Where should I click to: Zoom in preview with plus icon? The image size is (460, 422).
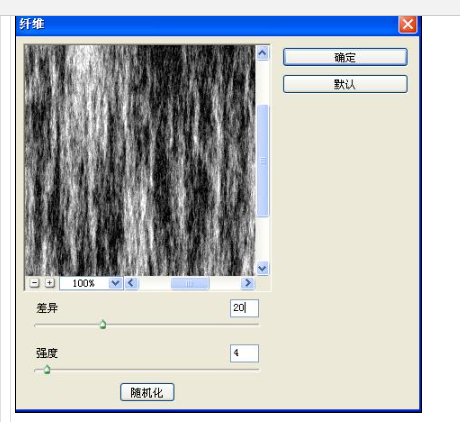click(x=49, y=283)
